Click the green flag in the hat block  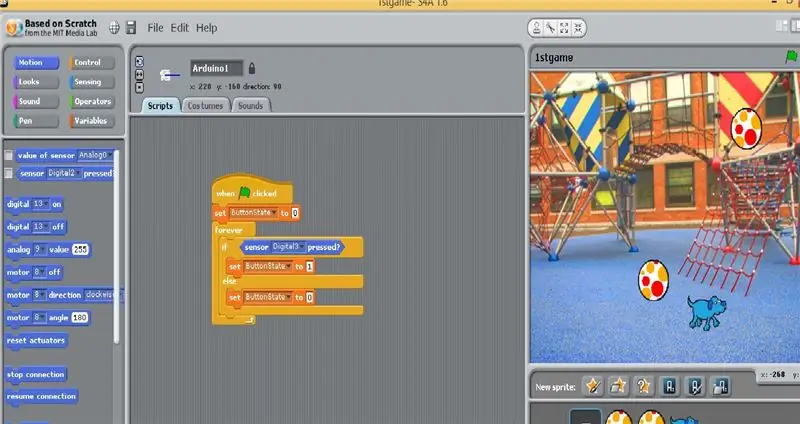tap(245, 192)
